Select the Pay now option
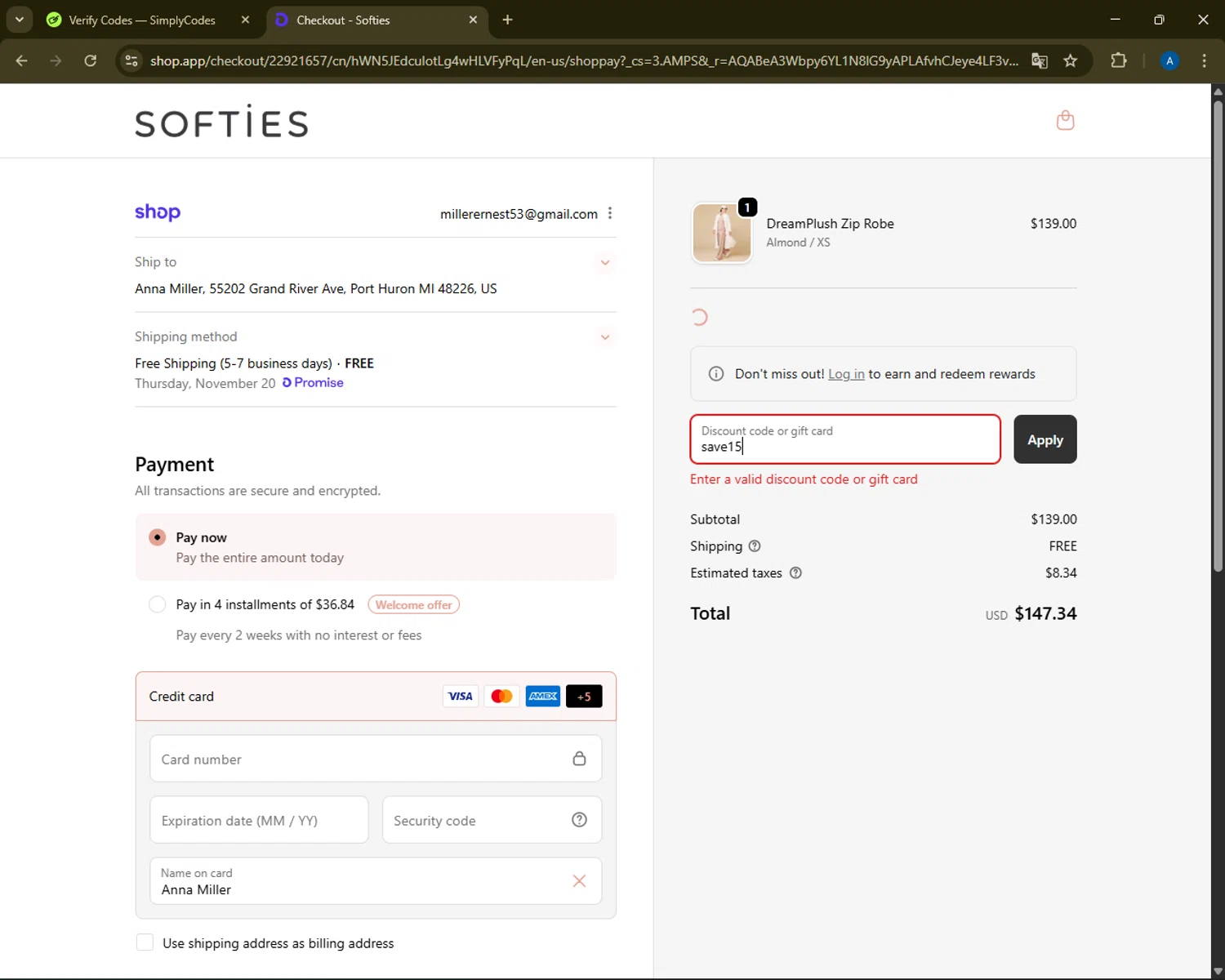Viewport: 1225px width, 980px height. click(x=158, y=537)
